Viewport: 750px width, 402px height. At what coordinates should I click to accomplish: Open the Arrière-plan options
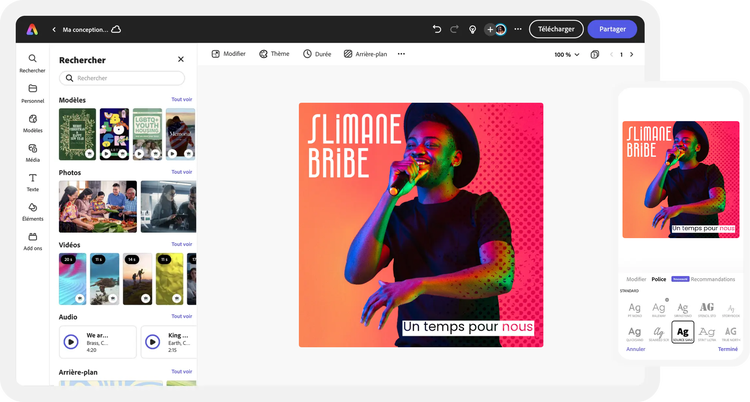[365, 54]
